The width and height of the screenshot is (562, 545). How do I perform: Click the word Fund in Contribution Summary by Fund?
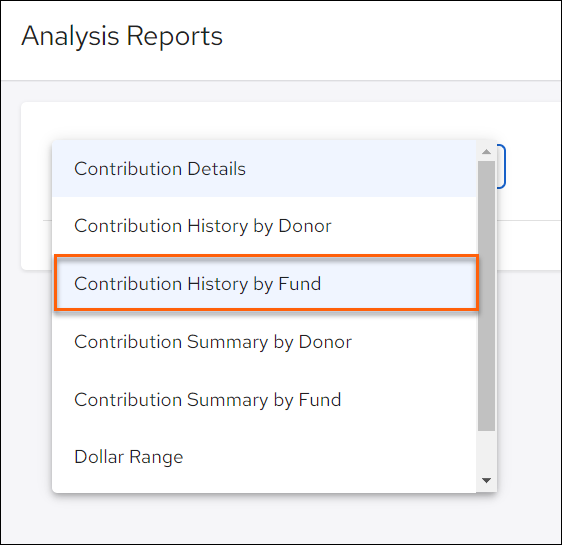tap(320, 400)
